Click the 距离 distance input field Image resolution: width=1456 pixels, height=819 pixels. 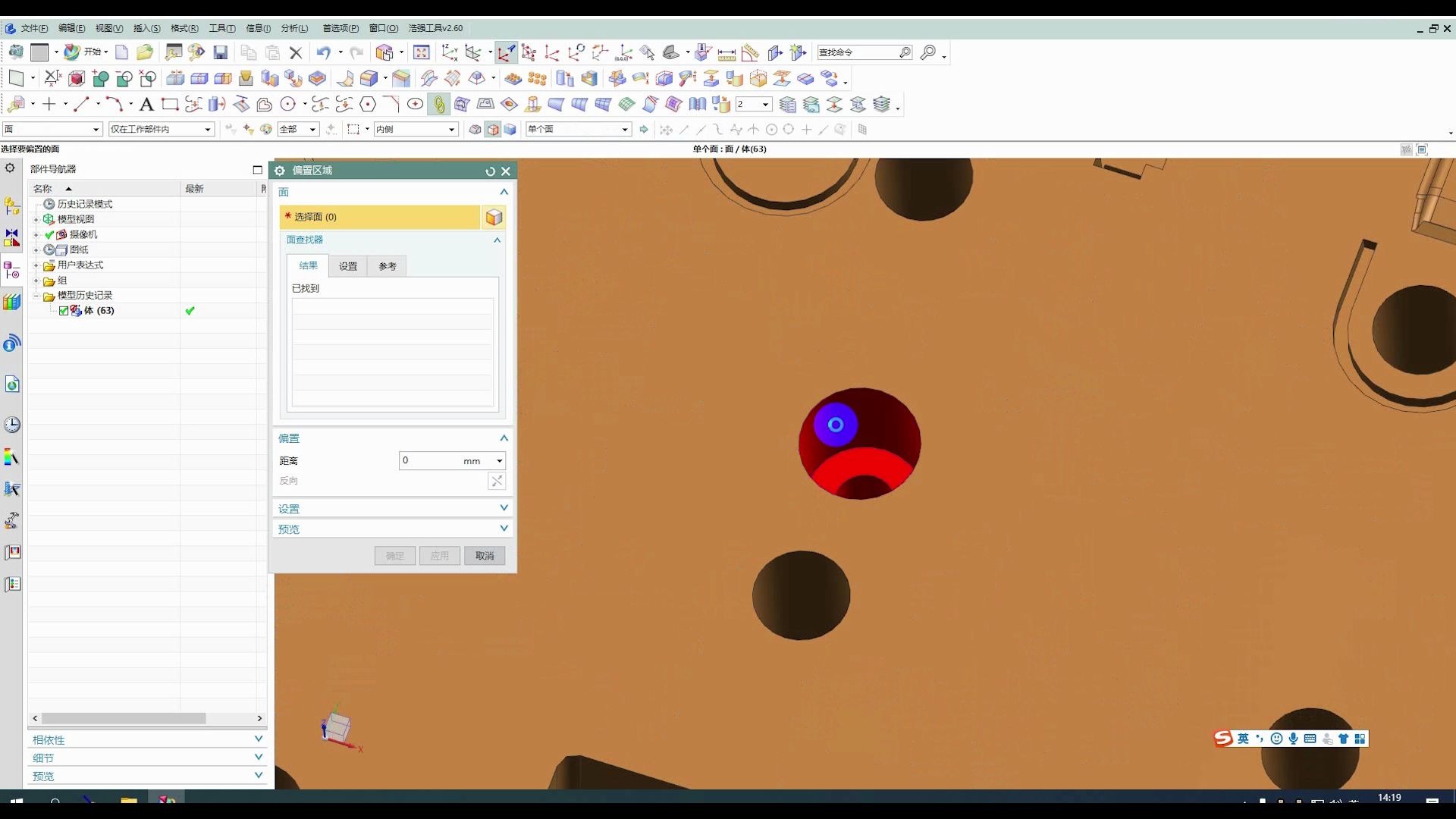[431, 460]
